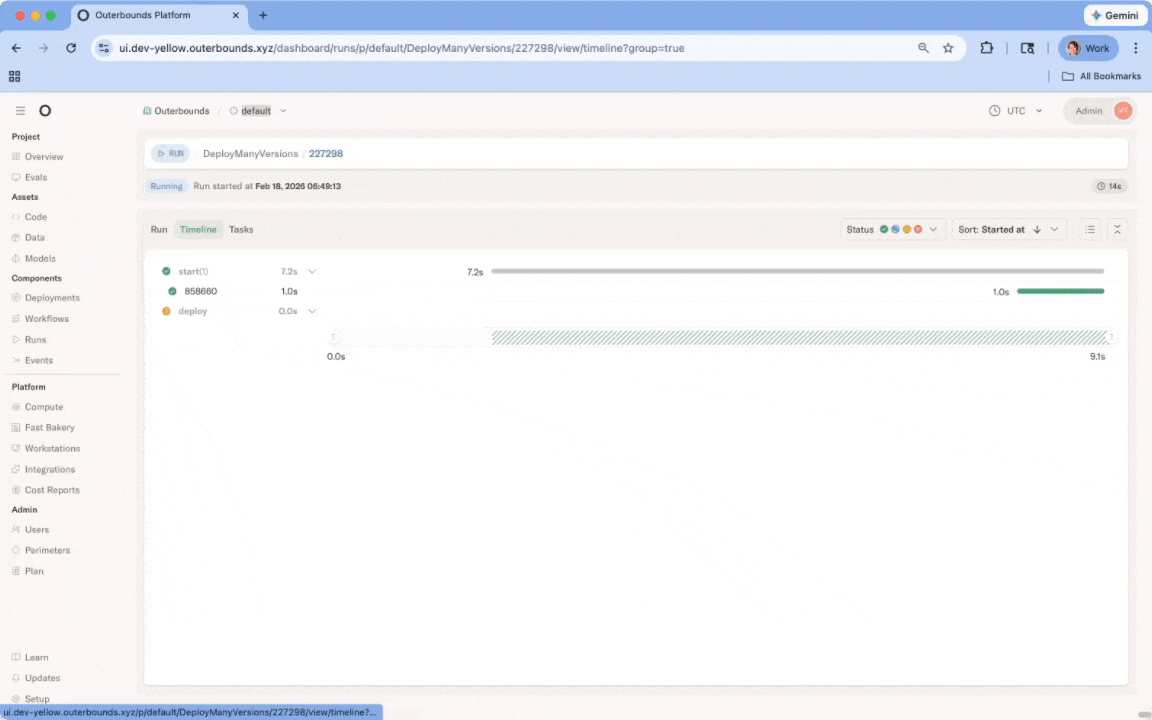Select the Outerbounds Platform browser tab
Screen dimensions: 1152x720
pyautogui.click(x=160, y=15)
